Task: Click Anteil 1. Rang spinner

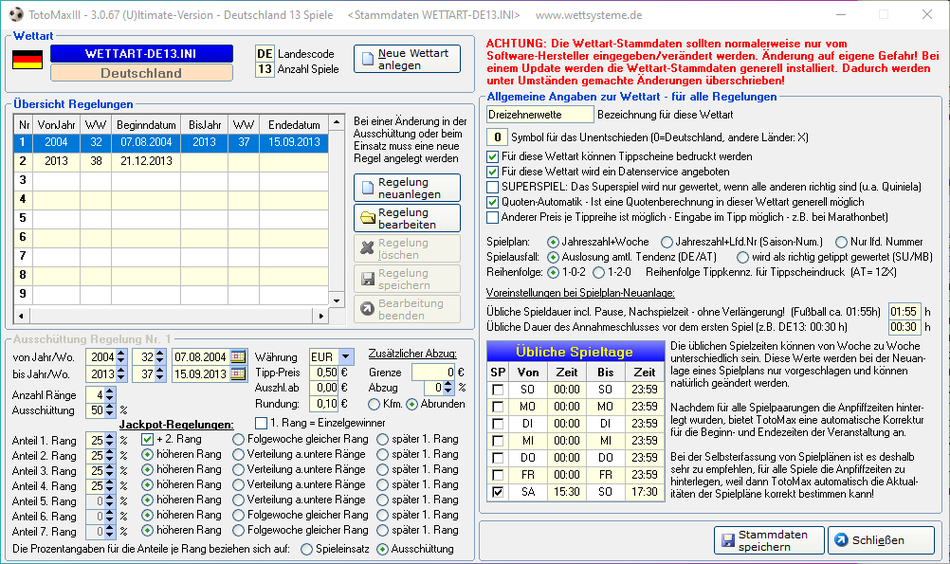Action: click(x=109, y=440)
